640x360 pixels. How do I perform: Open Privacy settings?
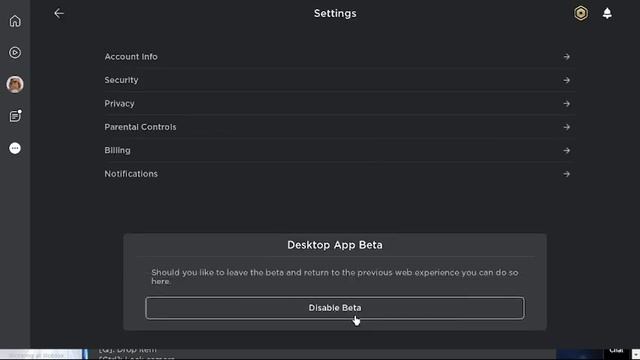point(339,104)
